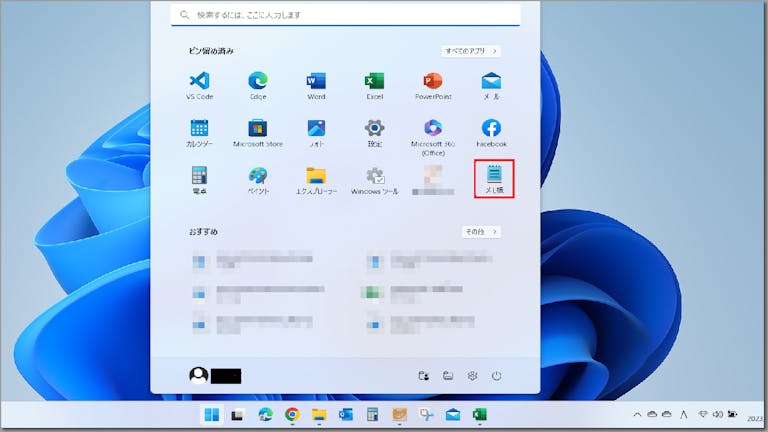Open the Calendar app tile

(199, 133)
